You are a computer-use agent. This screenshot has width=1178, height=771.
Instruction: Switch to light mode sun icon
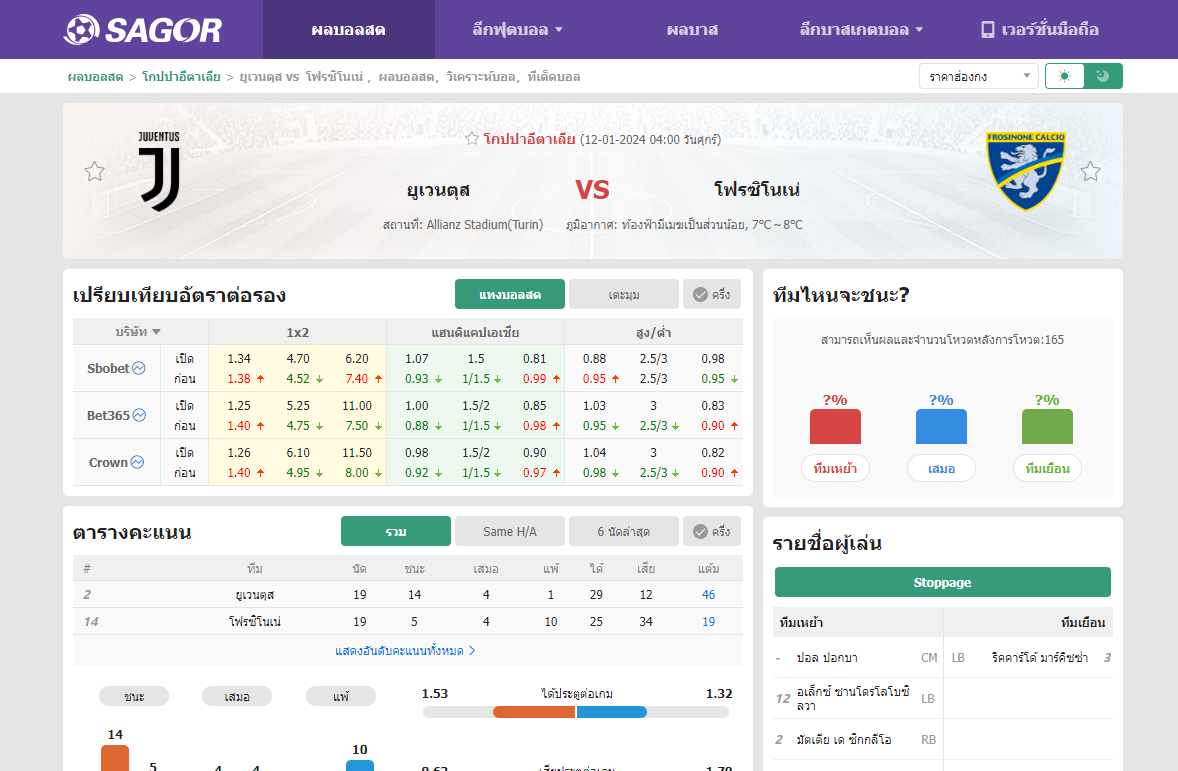1065,76
